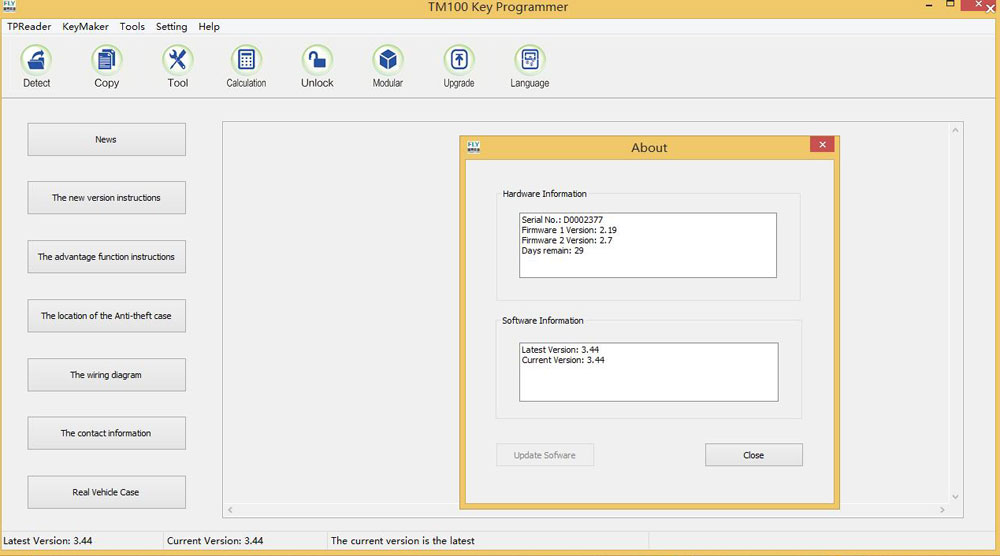Click the content pane's scroll down arrow
This screenshot has height=556, width=1000.
click(955, 496)
